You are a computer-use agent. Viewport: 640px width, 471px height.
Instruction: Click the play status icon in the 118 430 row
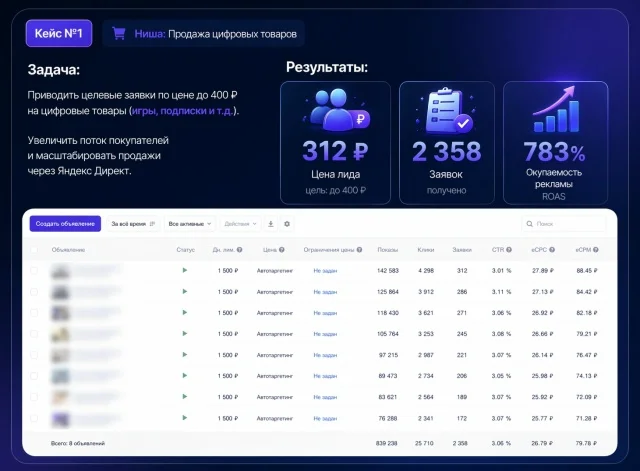click(x=185, y=313)
